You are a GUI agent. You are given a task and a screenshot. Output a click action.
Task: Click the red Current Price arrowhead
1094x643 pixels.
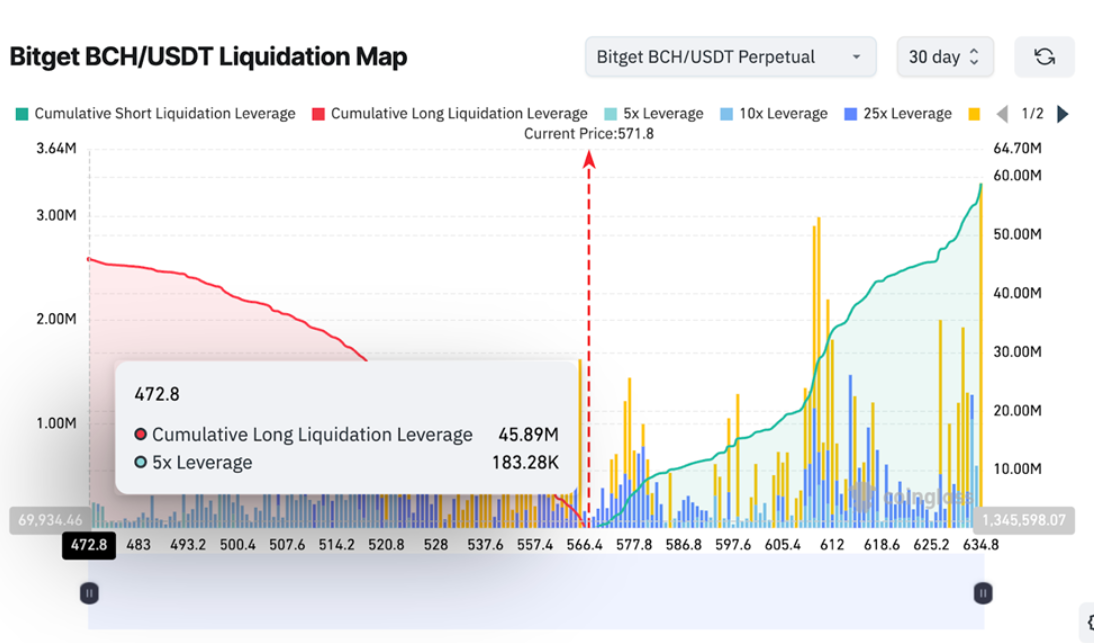(x=589, y=158)
